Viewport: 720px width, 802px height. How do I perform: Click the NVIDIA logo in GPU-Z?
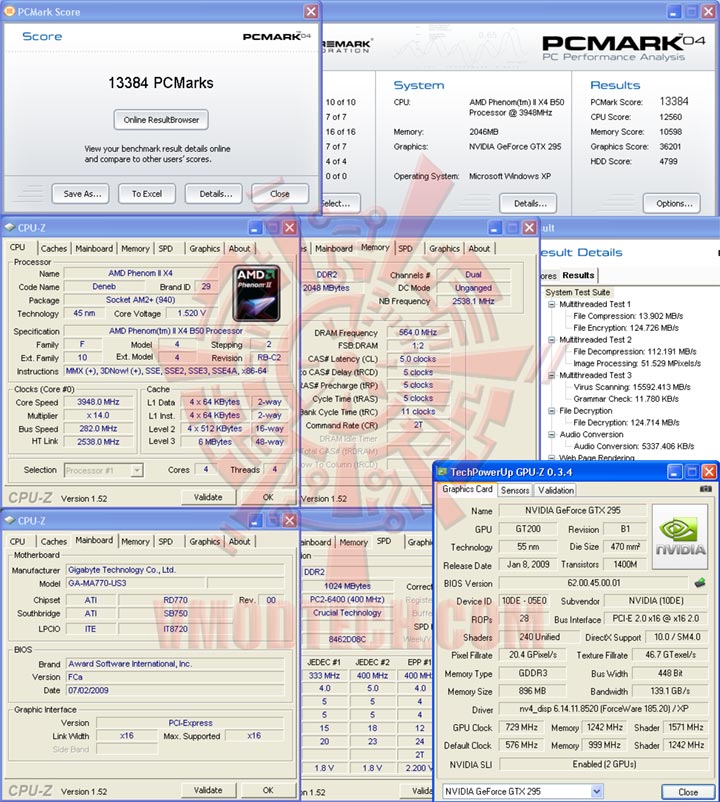(681, 537)
